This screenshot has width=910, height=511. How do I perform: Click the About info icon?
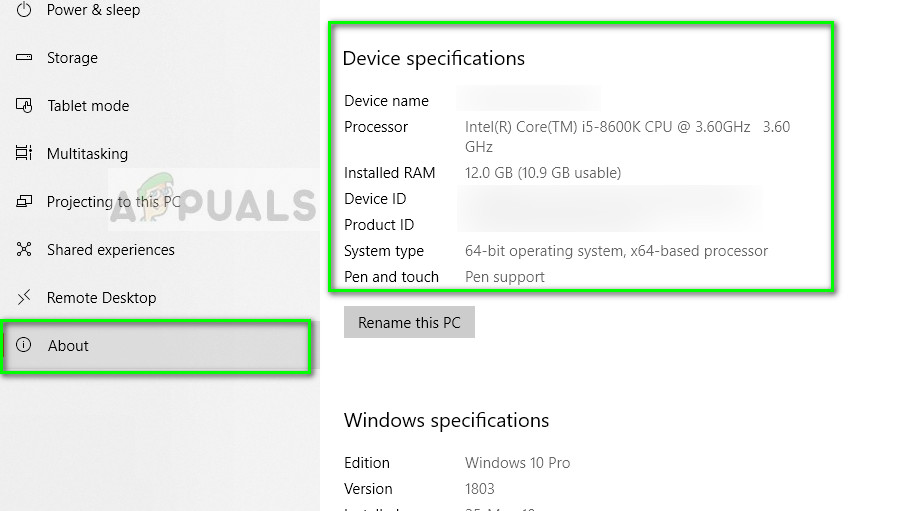[x=24, y=346]
